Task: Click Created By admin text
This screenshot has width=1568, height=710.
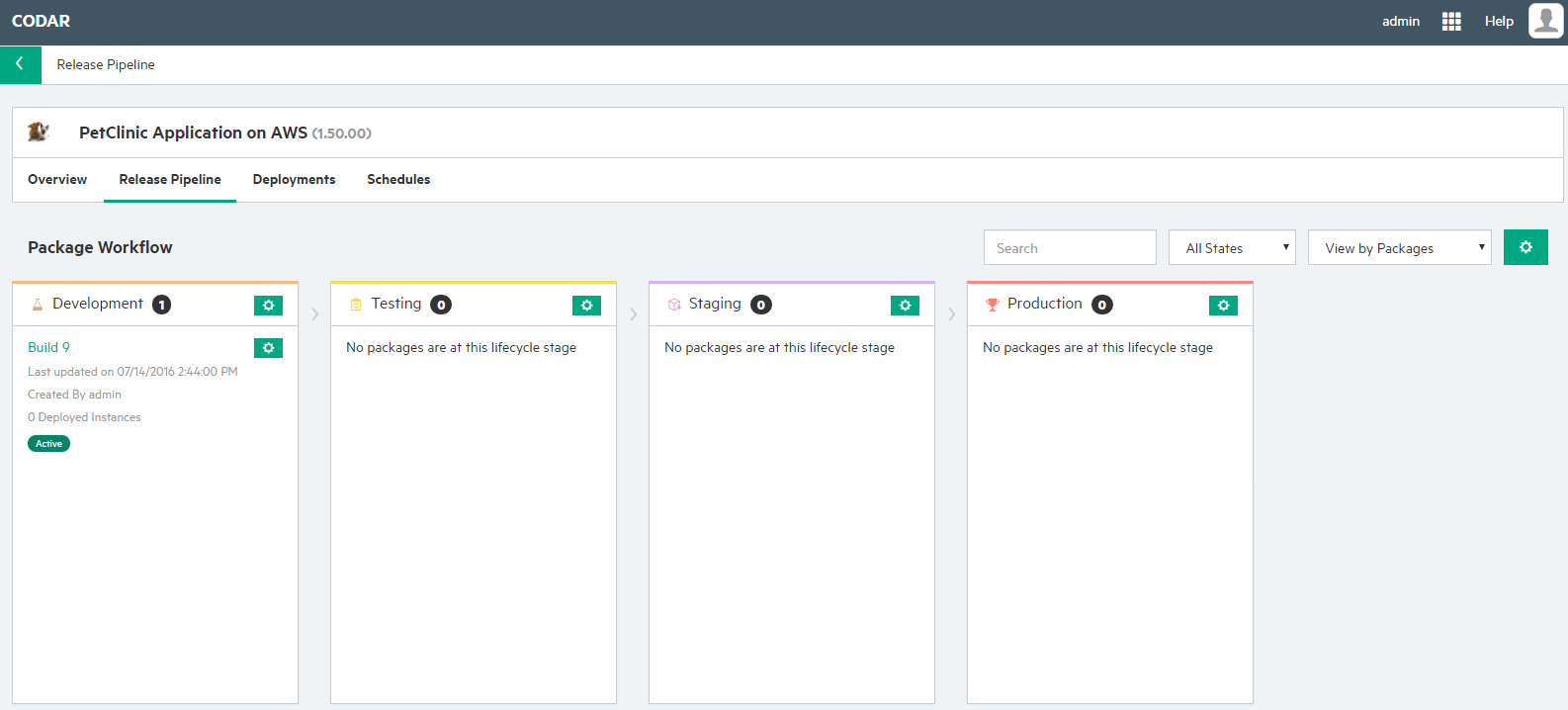Action: tap(74, 395)
